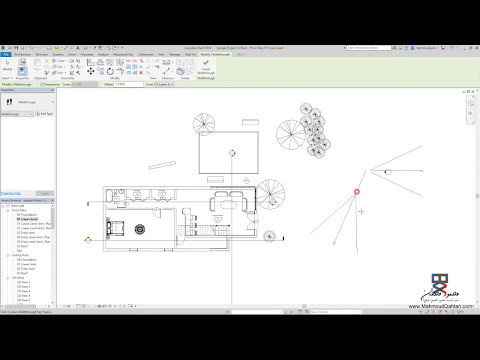Click the red Delete X icon

point(141,73)
